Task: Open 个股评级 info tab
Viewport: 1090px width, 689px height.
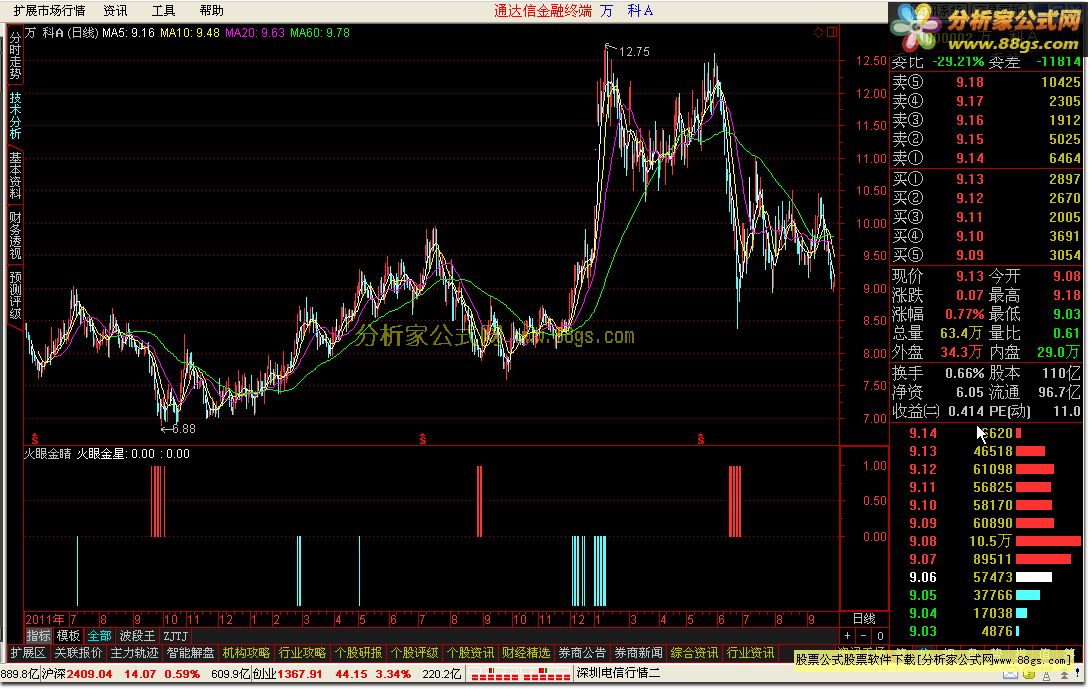Action: (414, 653)
